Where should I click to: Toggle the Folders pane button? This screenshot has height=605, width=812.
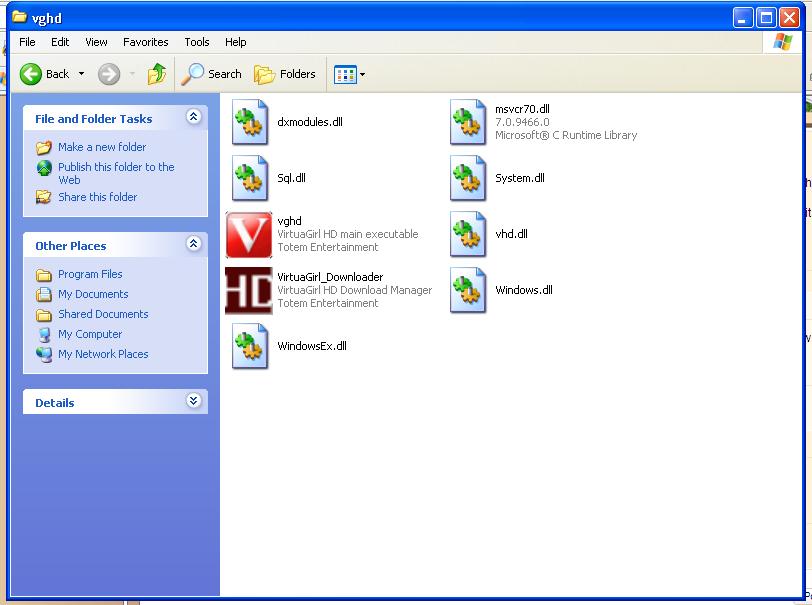coord(285,74)
